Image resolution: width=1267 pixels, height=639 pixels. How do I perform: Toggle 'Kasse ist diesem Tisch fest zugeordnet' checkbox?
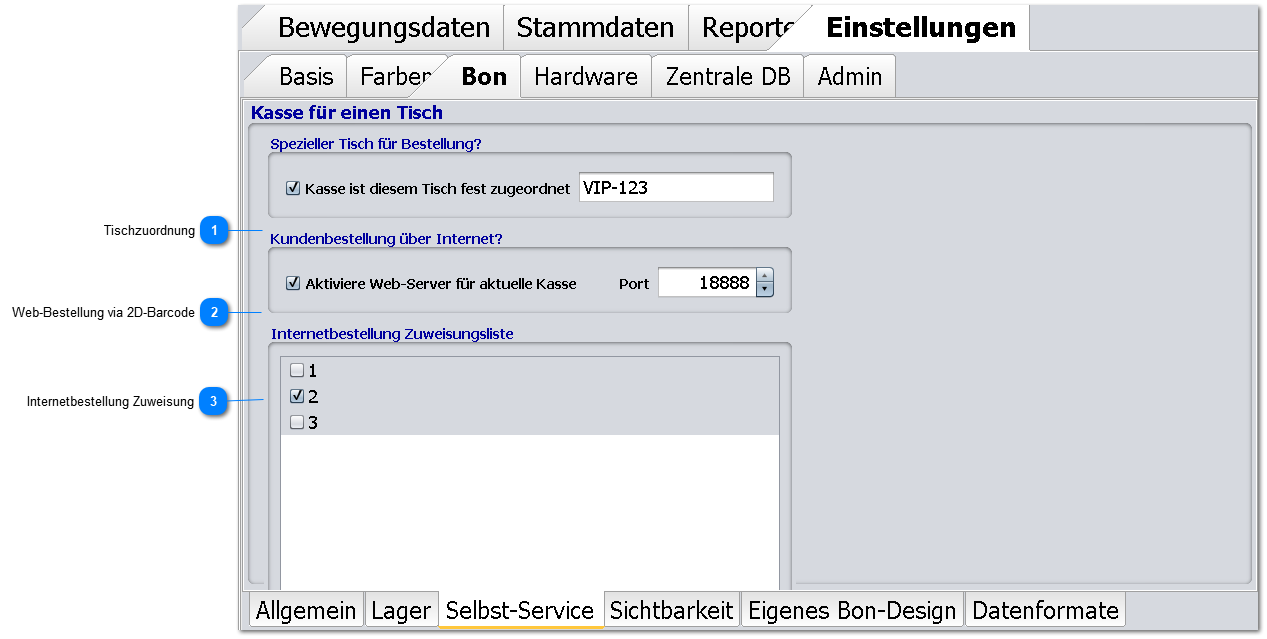point(293,188)
